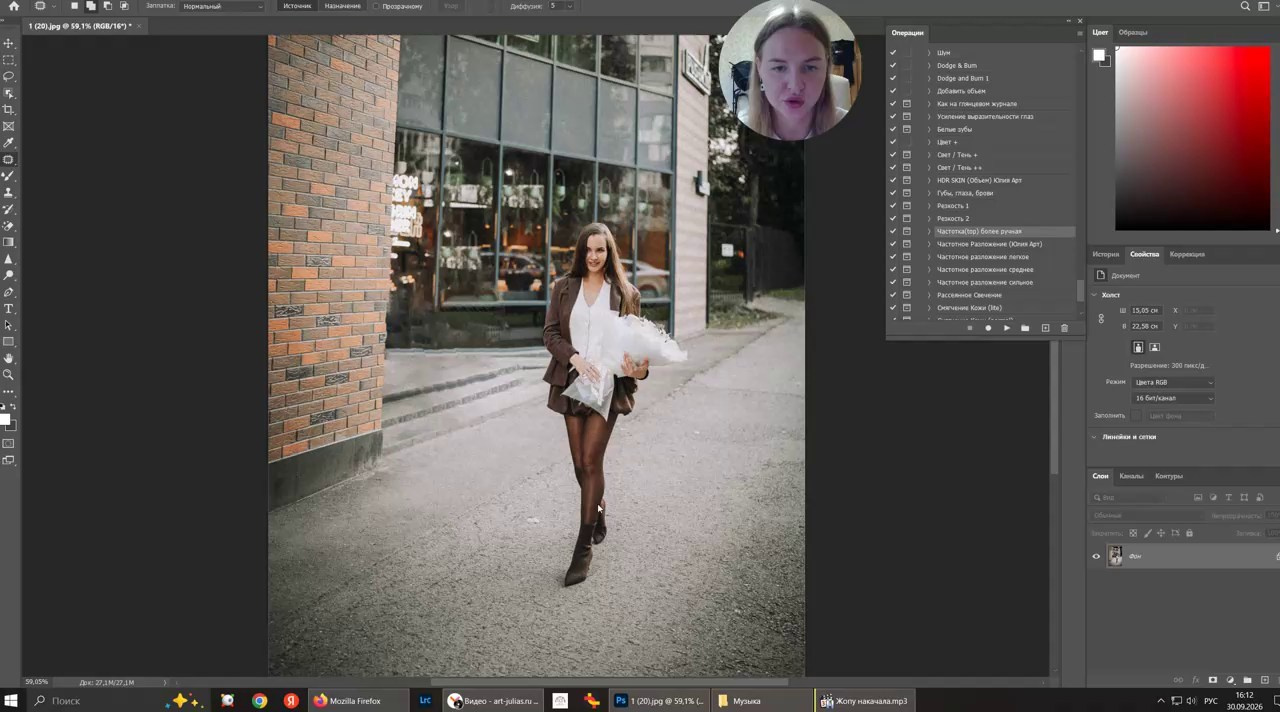1280x712 pixels.
Task: Expand the Цвет + action
Action: coord(929,142)
